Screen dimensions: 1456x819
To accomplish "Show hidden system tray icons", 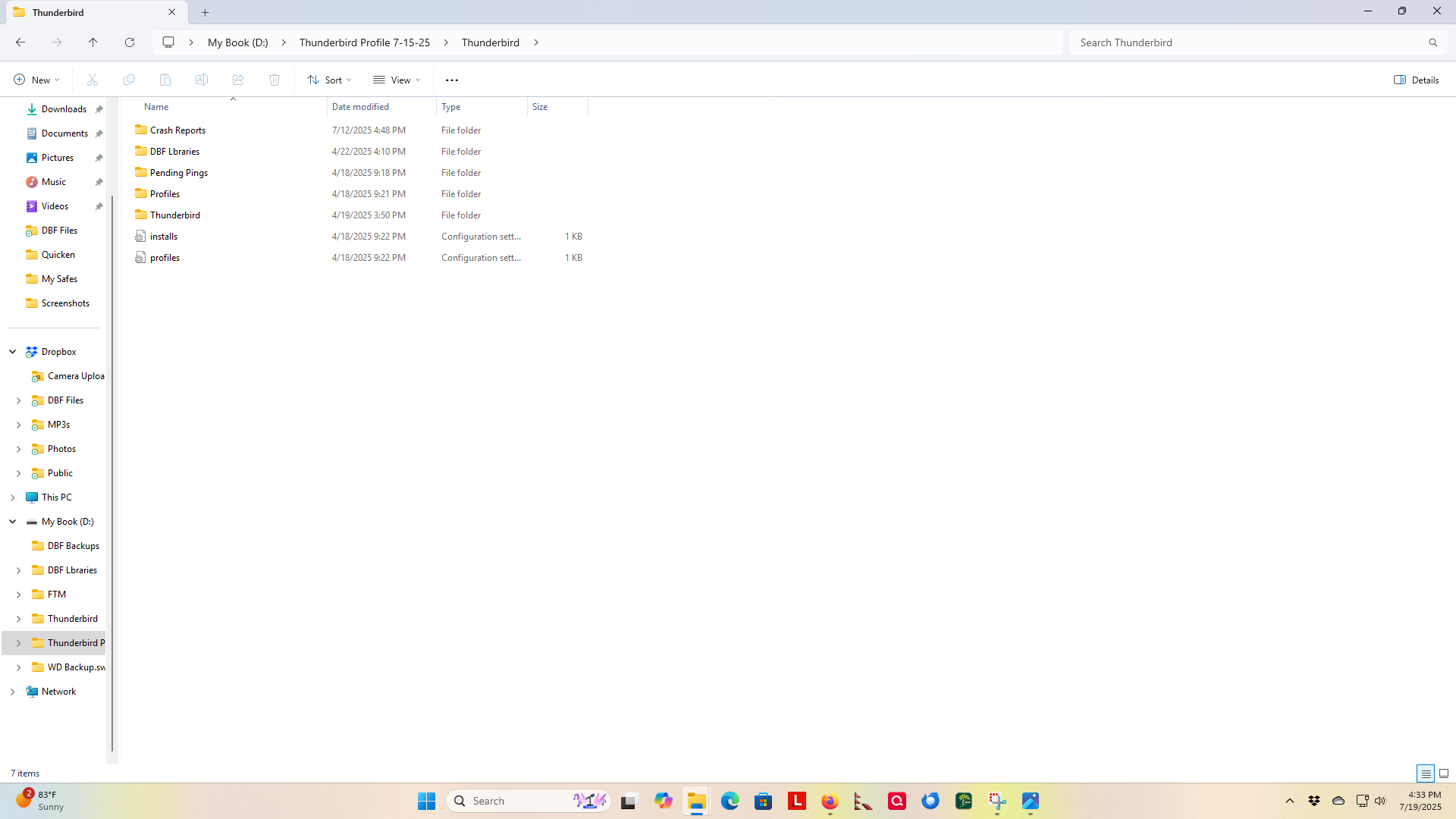I will point(1290,801).
